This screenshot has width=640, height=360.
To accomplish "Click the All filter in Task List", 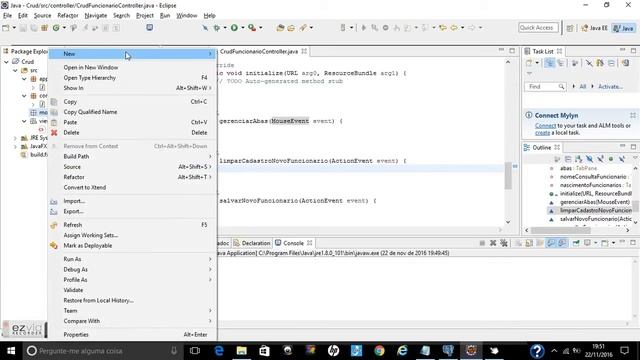I will tap(582, 87).
